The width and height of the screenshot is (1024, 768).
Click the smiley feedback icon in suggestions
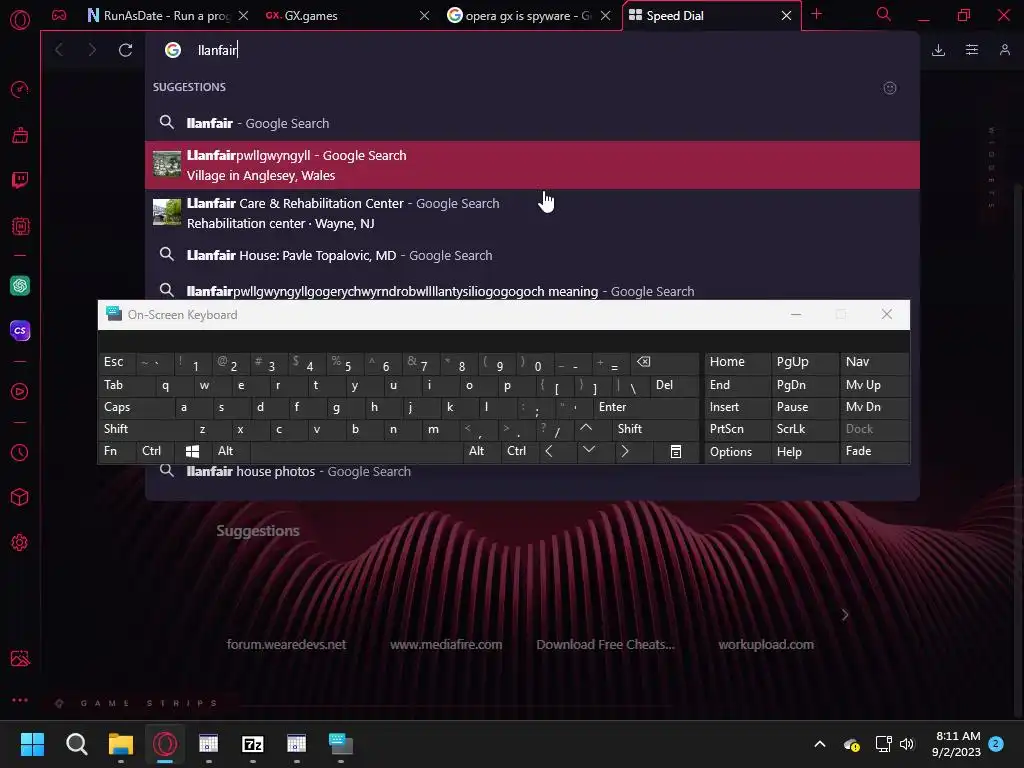(x=889, y=88)
